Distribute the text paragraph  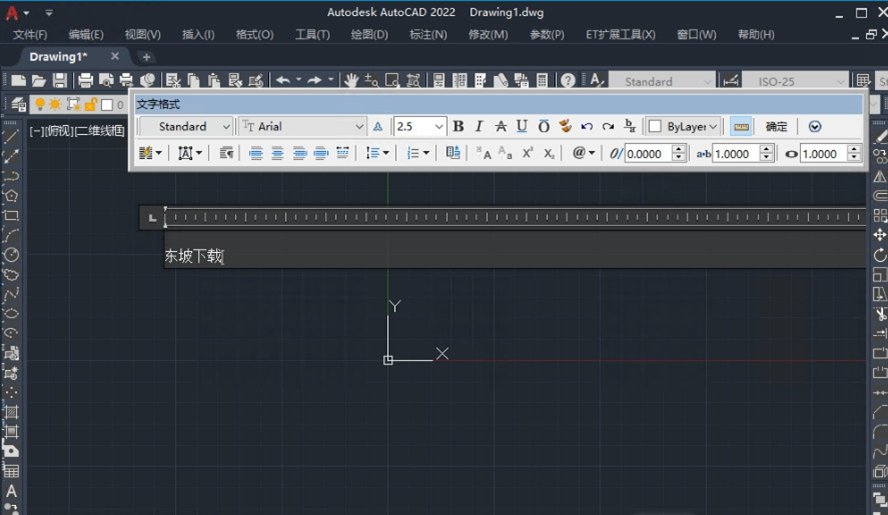(342, 153)
